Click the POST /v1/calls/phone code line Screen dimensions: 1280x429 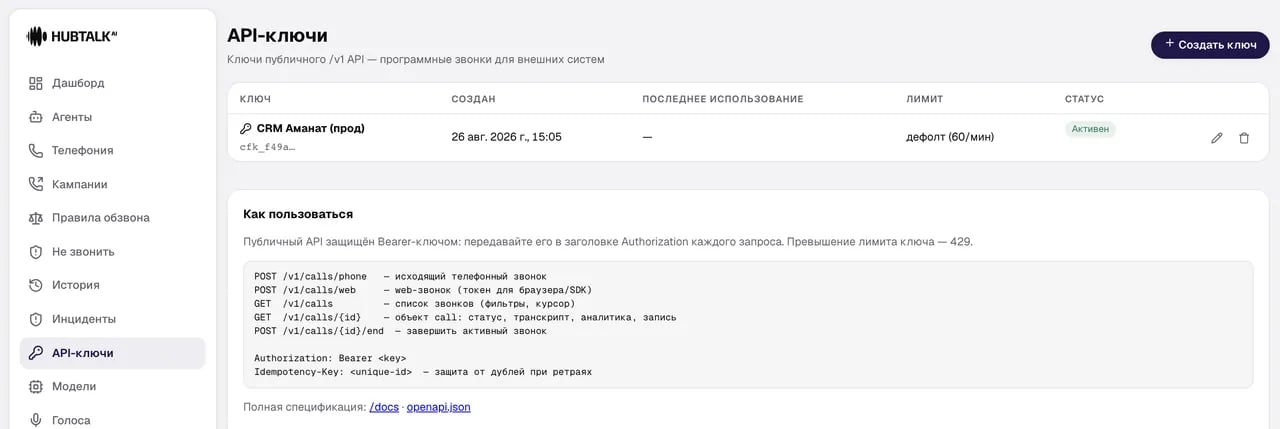tap(400, 276)
